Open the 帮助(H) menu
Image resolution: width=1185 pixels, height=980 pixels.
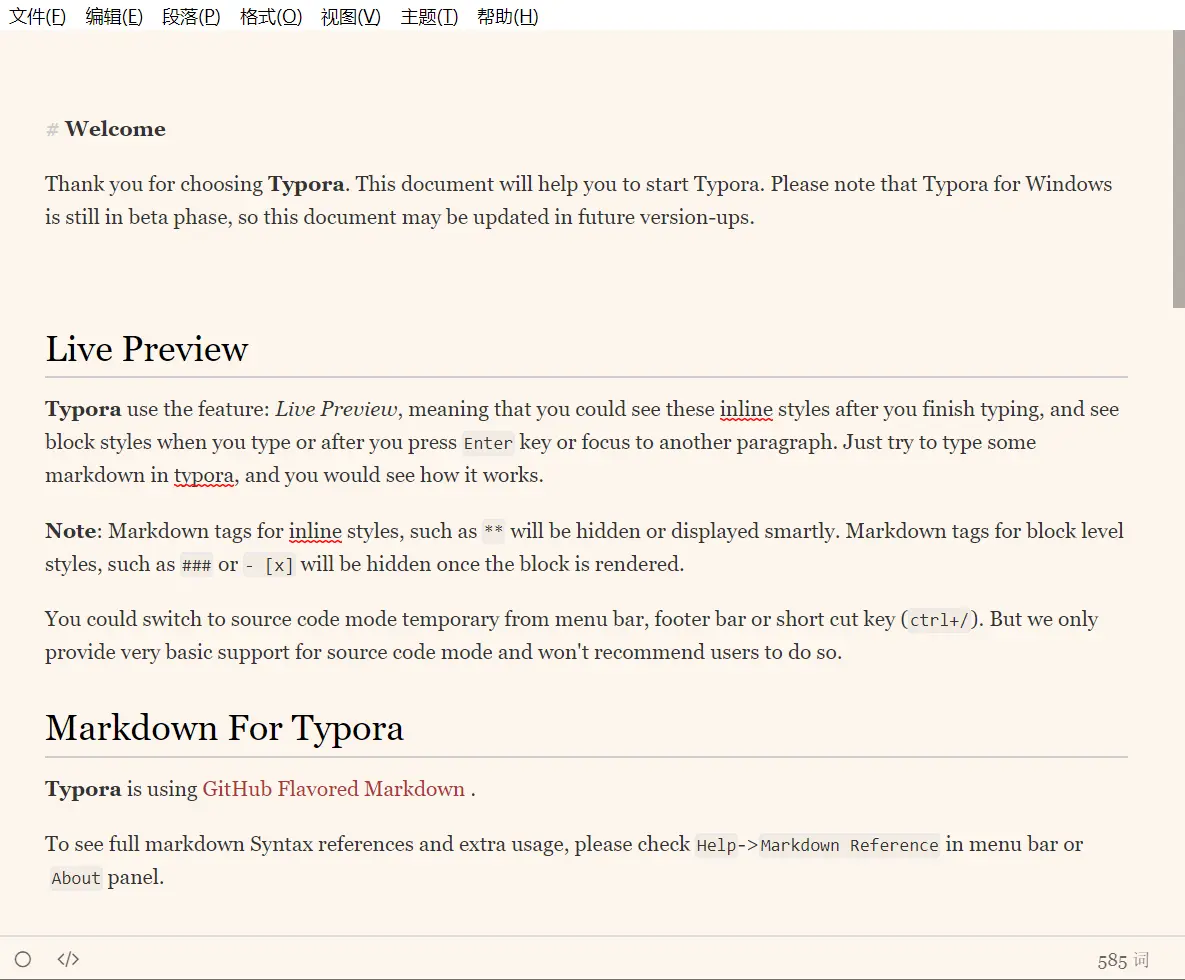pos(508,17)
